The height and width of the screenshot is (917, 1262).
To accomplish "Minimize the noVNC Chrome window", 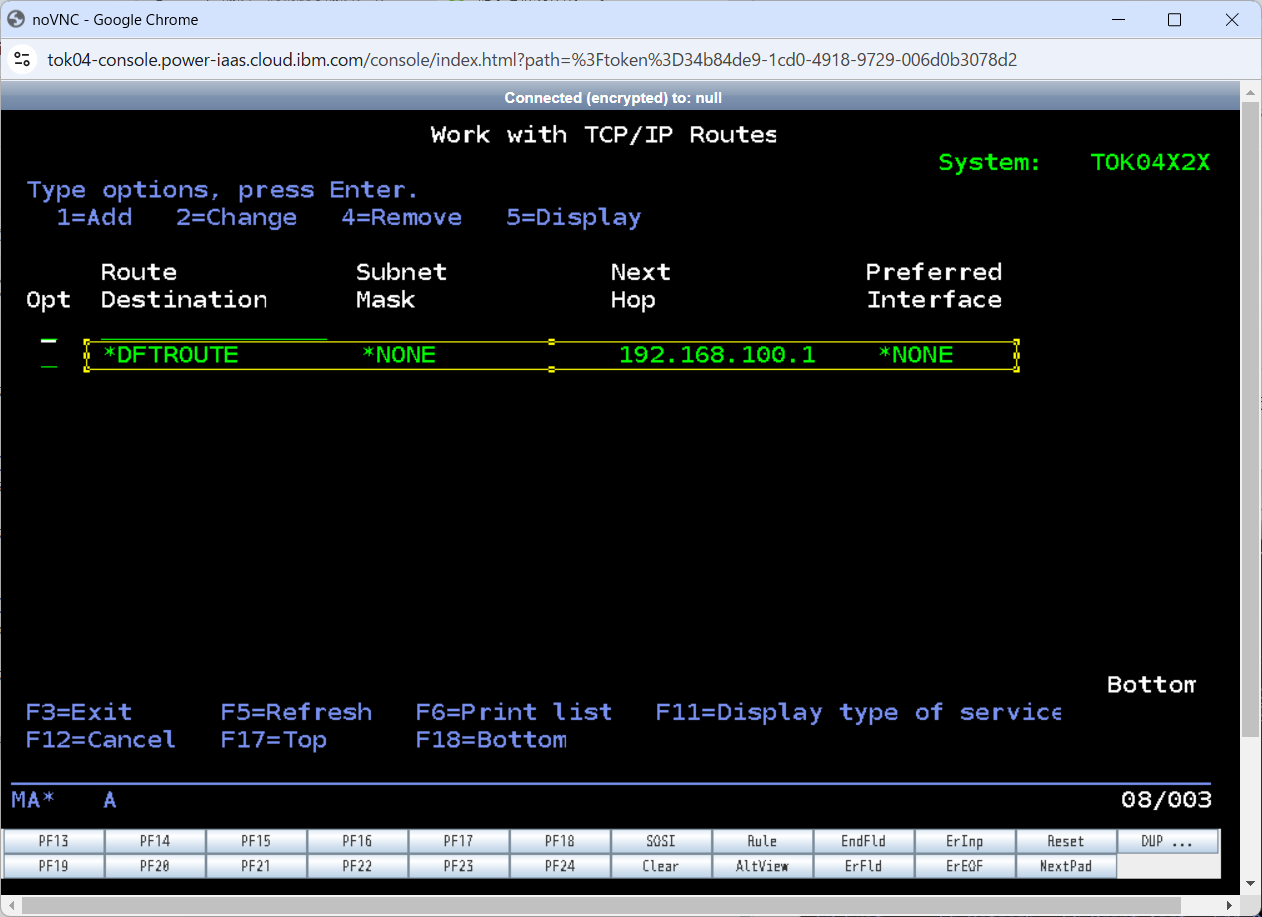I will tap(1117, 19).
